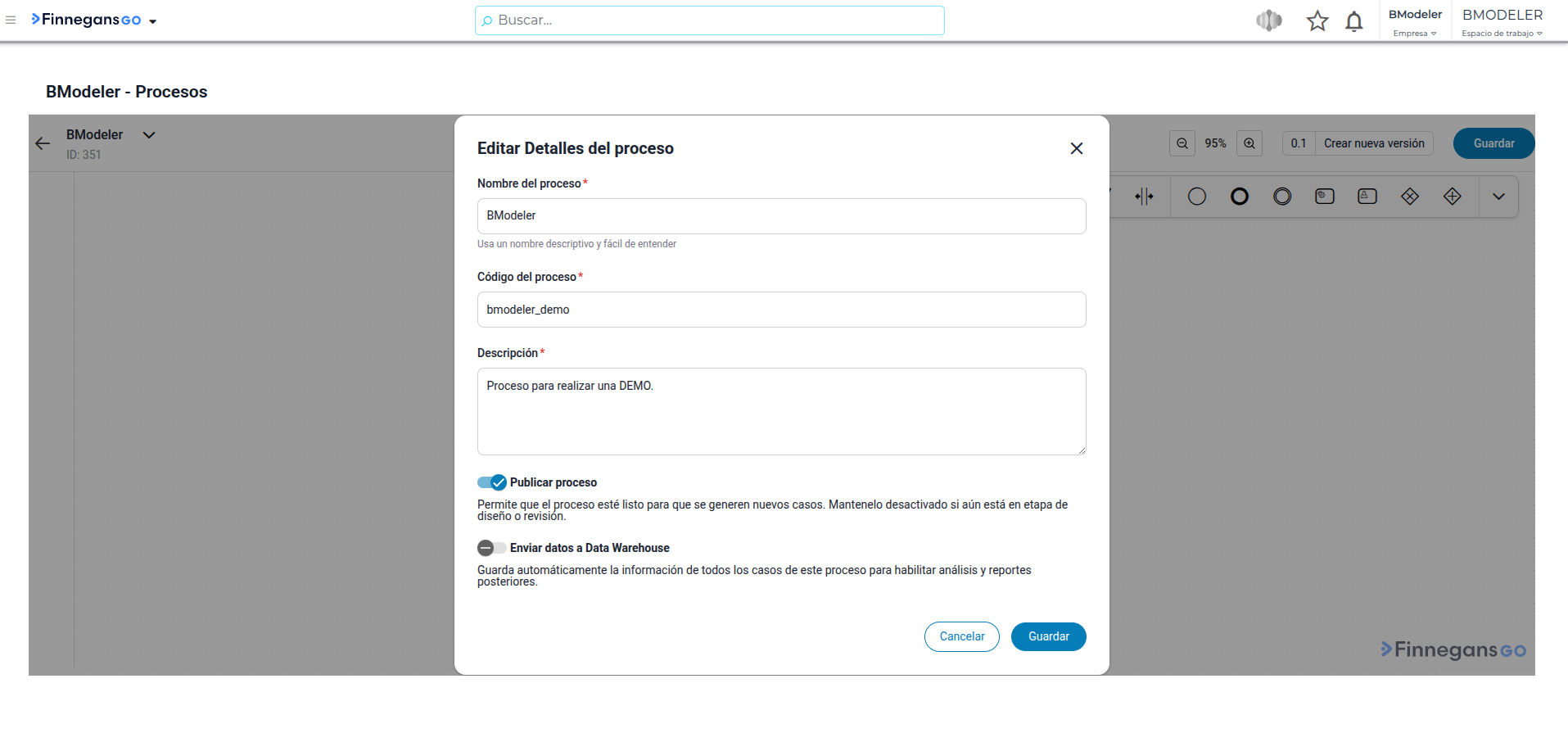
Task: Focus the Código del proceso field
Action: pyautogui.click(x=782, y=310)
